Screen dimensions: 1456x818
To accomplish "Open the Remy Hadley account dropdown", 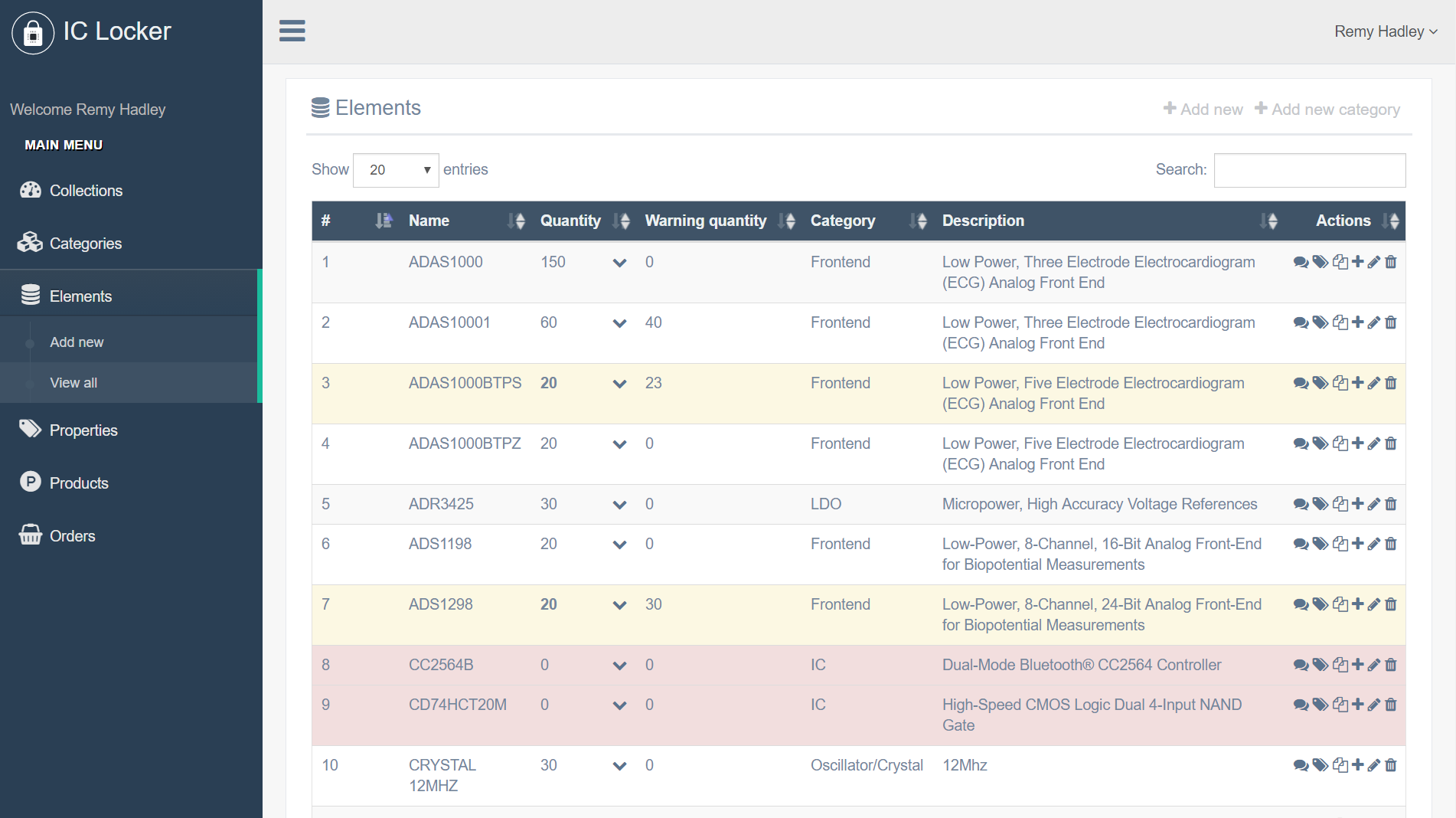I will [1386, 31].
